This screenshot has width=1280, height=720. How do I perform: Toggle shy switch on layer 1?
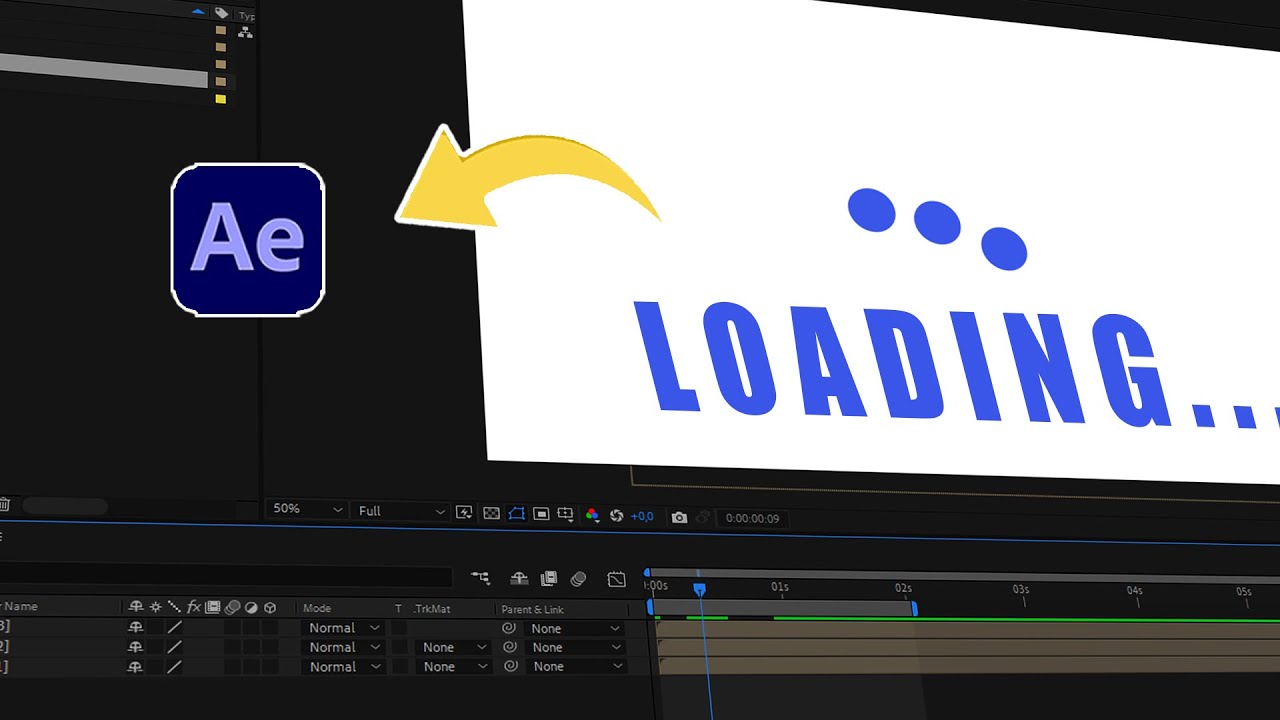[x=136, y=666]
